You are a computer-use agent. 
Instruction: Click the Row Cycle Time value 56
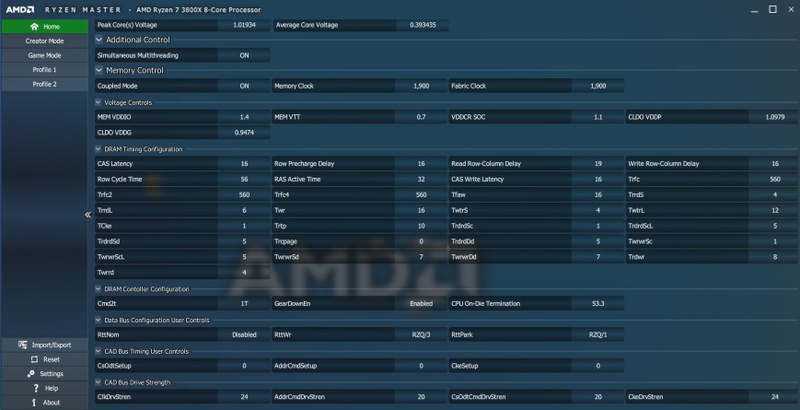244,179
